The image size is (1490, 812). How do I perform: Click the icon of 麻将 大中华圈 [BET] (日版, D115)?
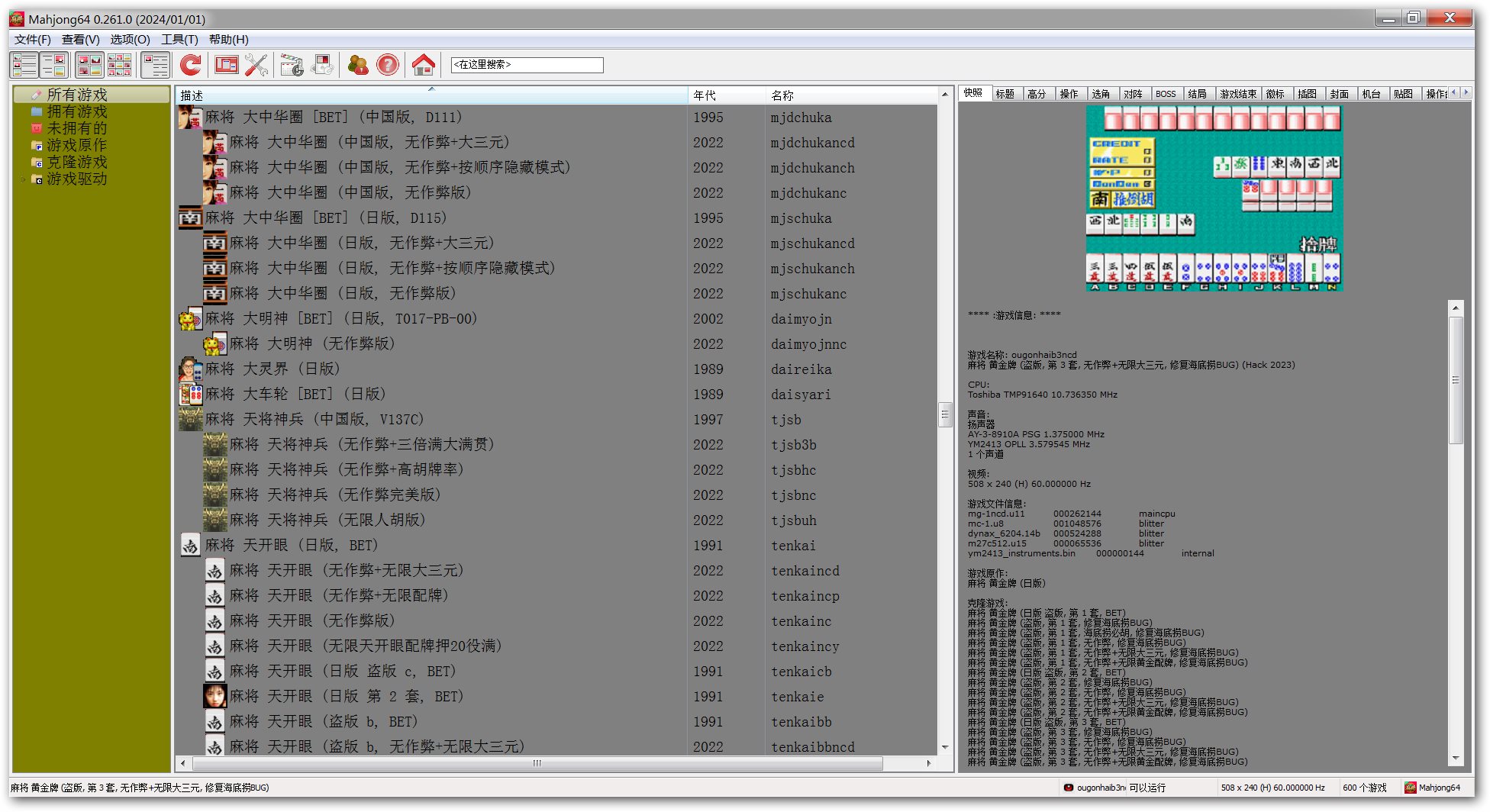click(x=190, y=218)
